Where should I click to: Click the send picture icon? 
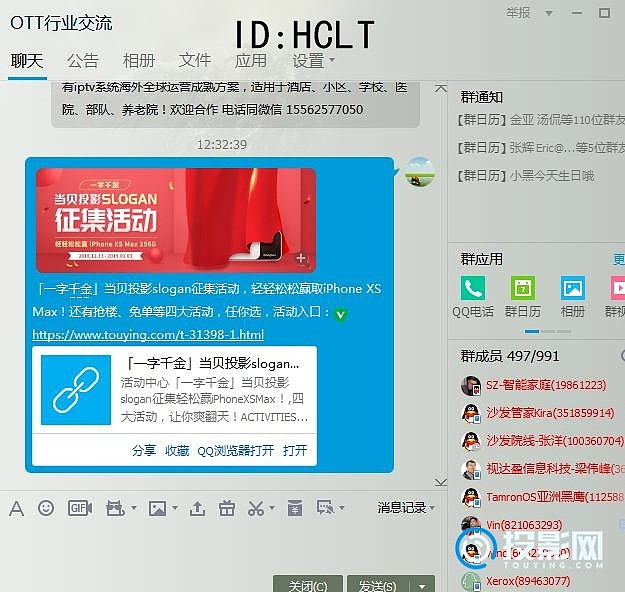tap(157, 508)
